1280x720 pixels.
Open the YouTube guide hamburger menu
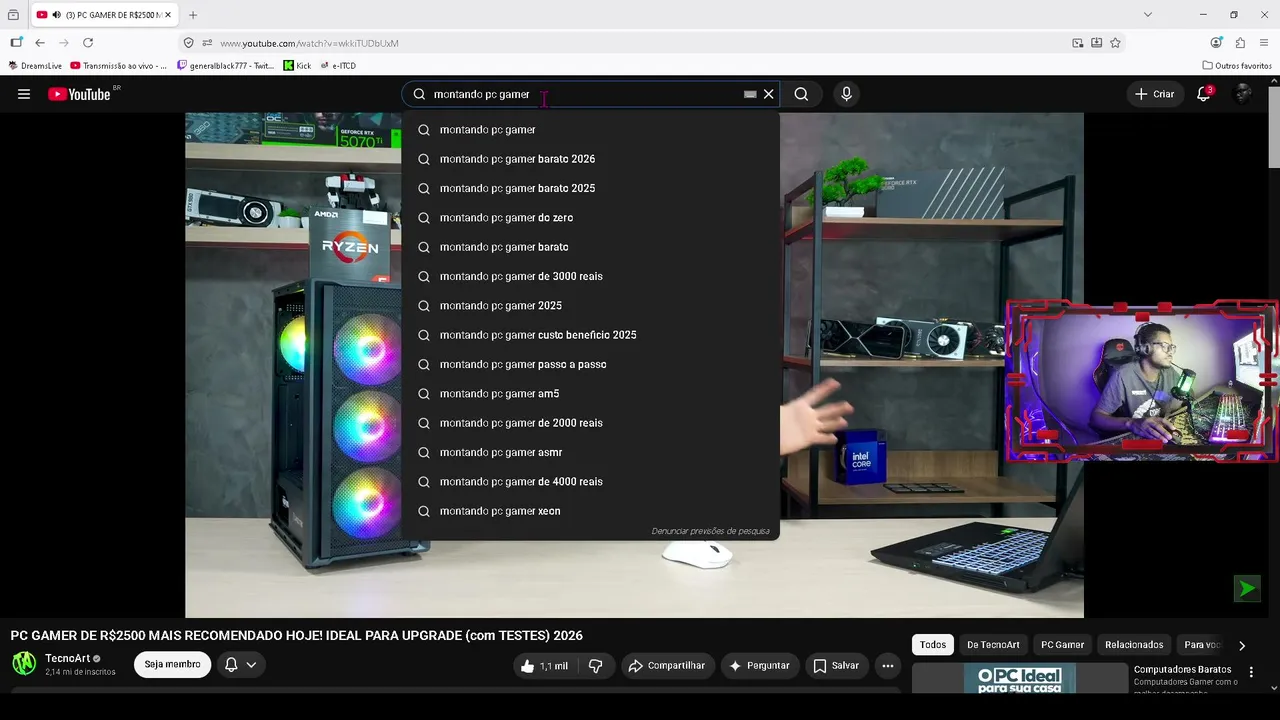tap(24, 94)
